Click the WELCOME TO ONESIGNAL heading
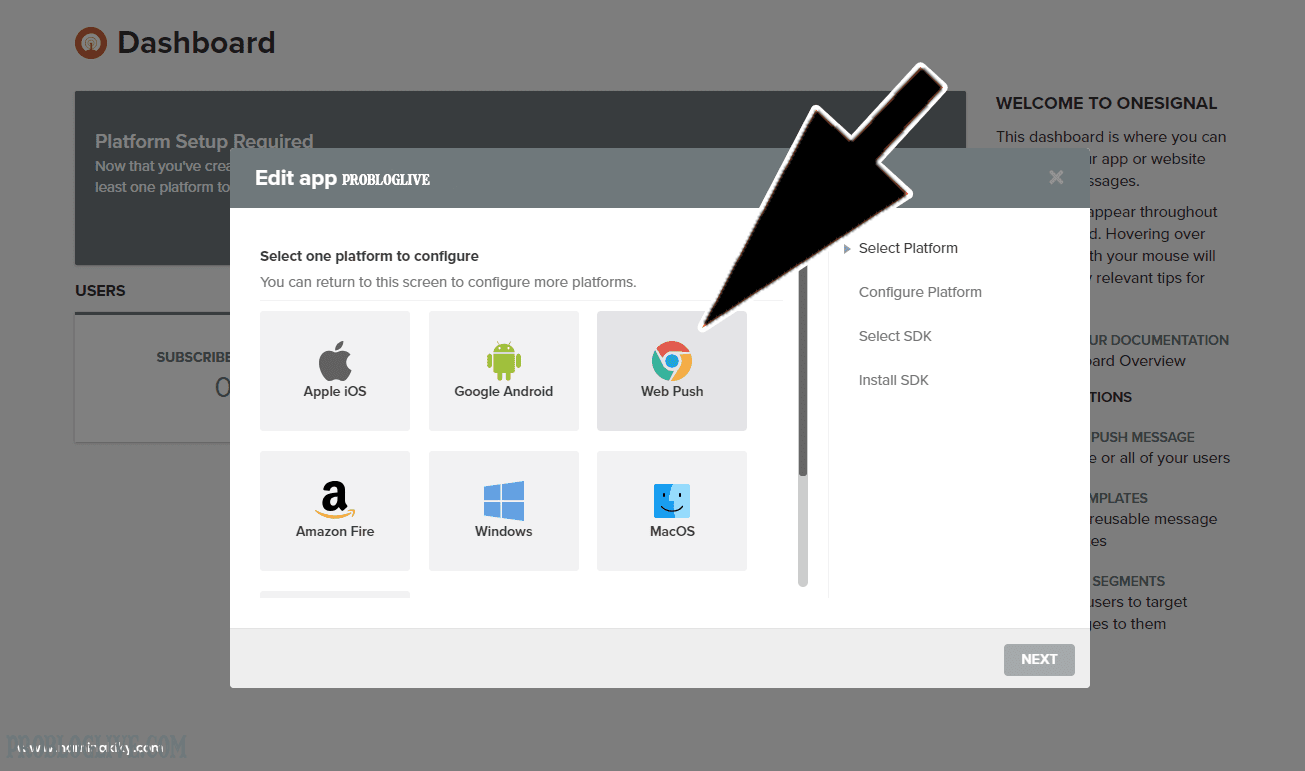Viewport: 1305px width, 771px height. click(1107, 103)
